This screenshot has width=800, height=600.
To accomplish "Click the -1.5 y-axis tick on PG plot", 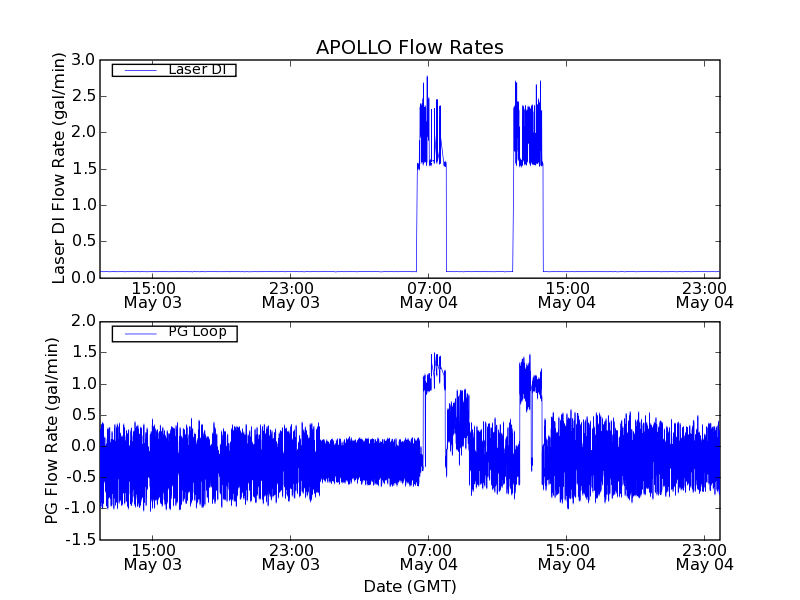I will coord(80,540).
